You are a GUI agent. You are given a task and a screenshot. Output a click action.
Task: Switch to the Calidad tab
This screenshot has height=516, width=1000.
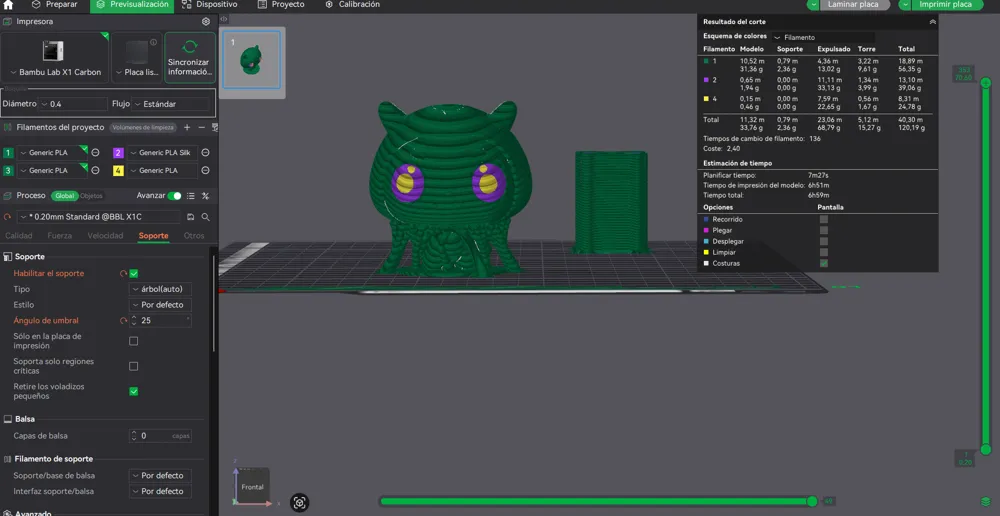[x=19, y=236]
